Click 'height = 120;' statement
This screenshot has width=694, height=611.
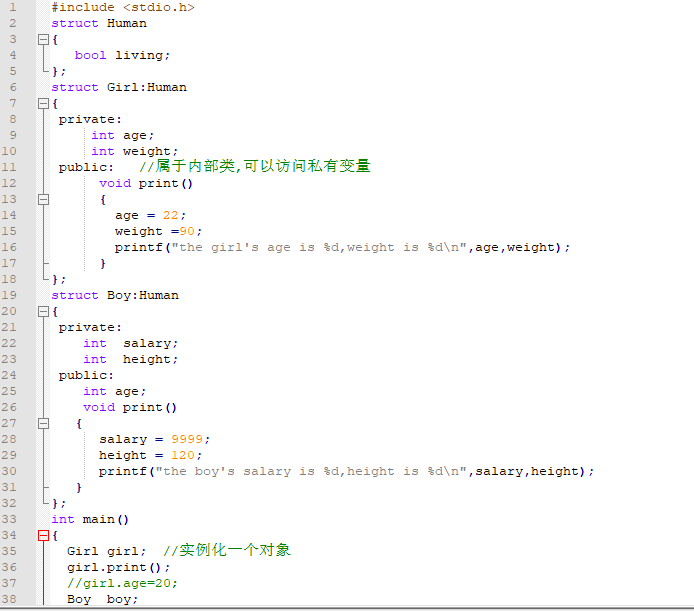point(150,456)
